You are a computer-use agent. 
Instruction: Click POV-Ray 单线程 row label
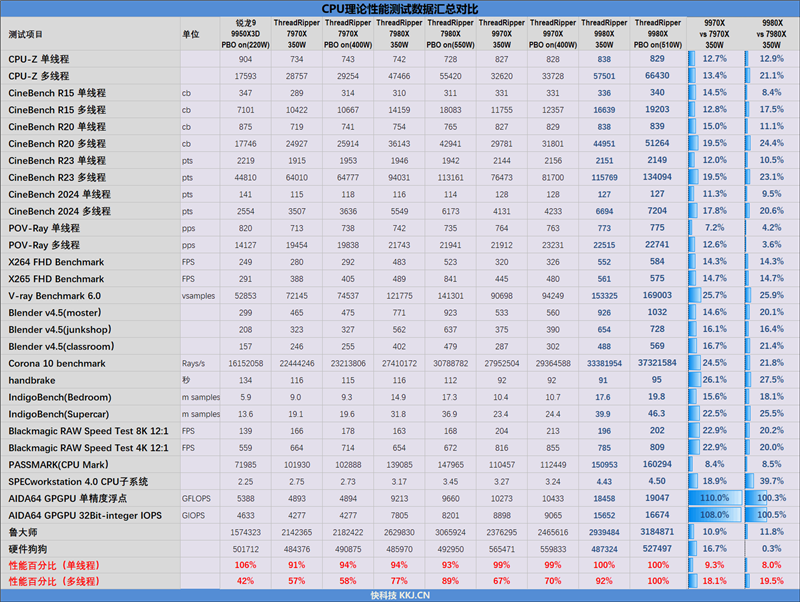point(44,228)
